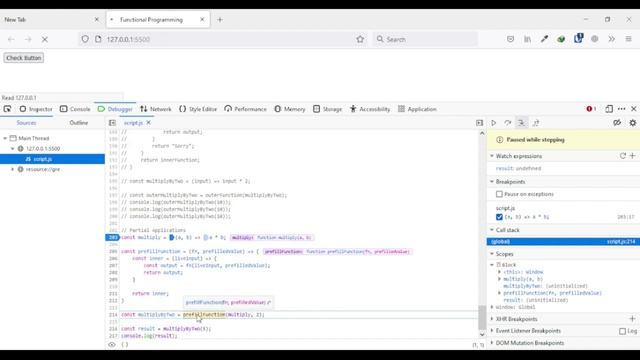Click the Check Button on the page
This screenshot has height=360, width=640.
[x=24, y=58]
